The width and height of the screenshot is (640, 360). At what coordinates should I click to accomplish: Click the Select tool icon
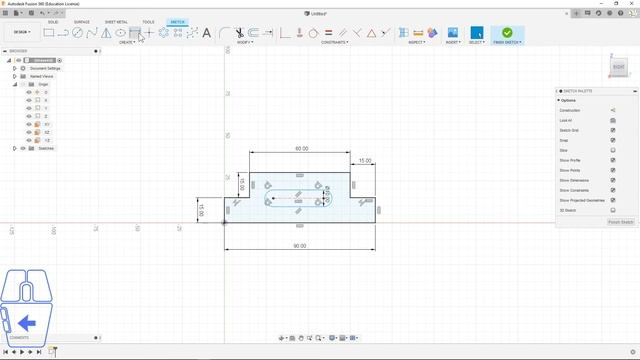click(x=476, y=33)
